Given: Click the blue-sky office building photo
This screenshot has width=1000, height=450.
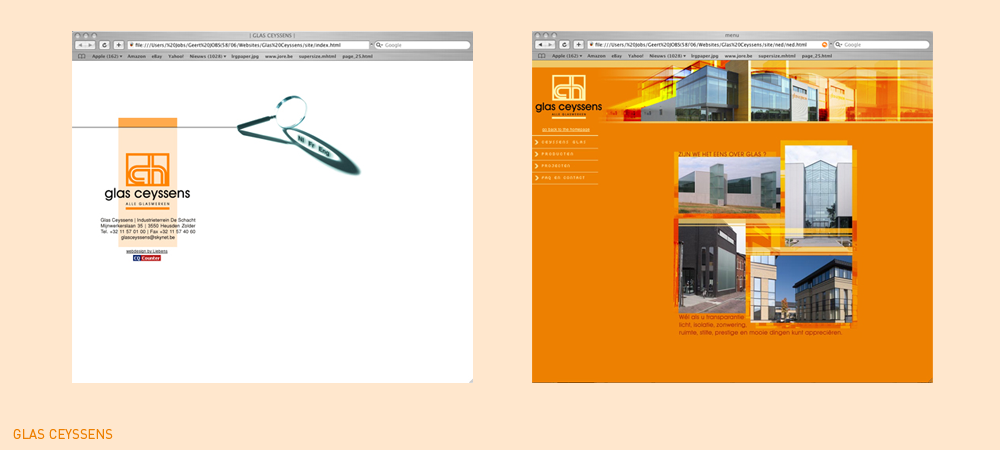Looking at the screenshot, I should click(801, 289).
